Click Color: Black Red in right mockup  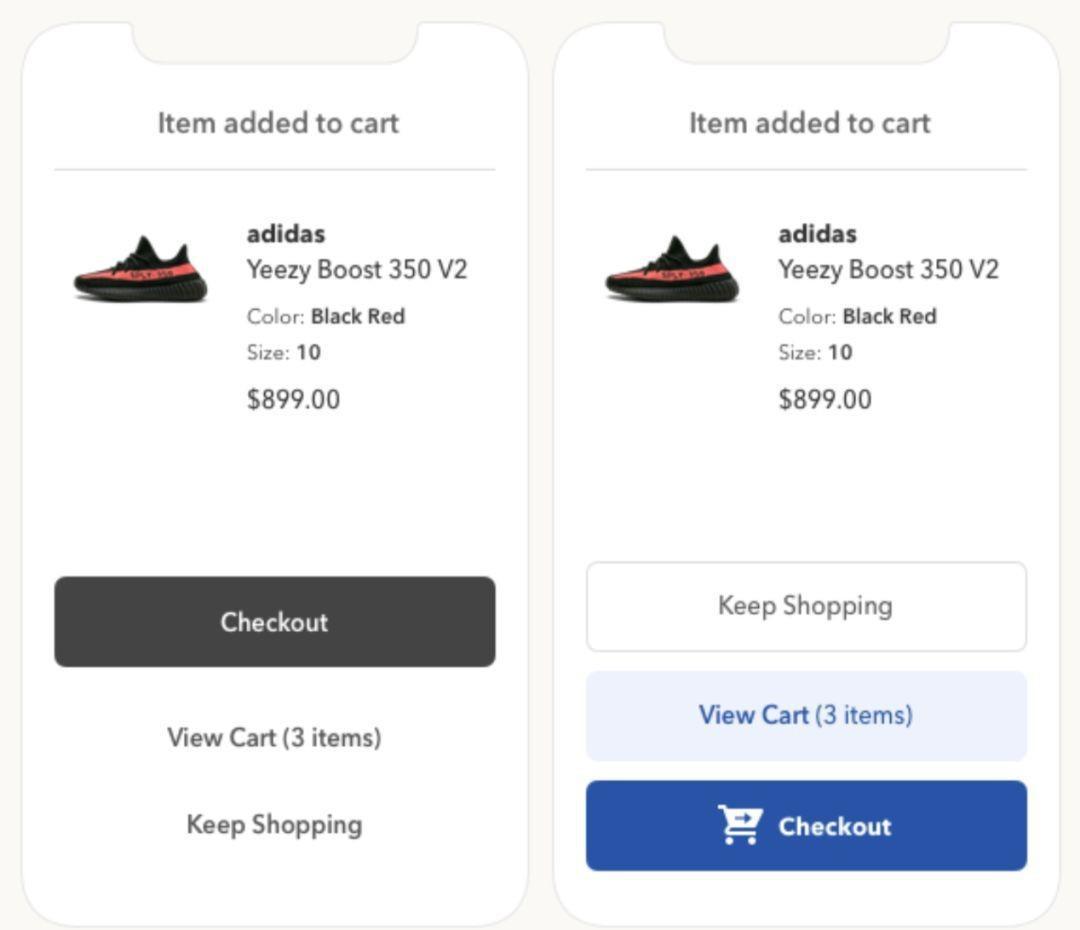pos(858,316)
